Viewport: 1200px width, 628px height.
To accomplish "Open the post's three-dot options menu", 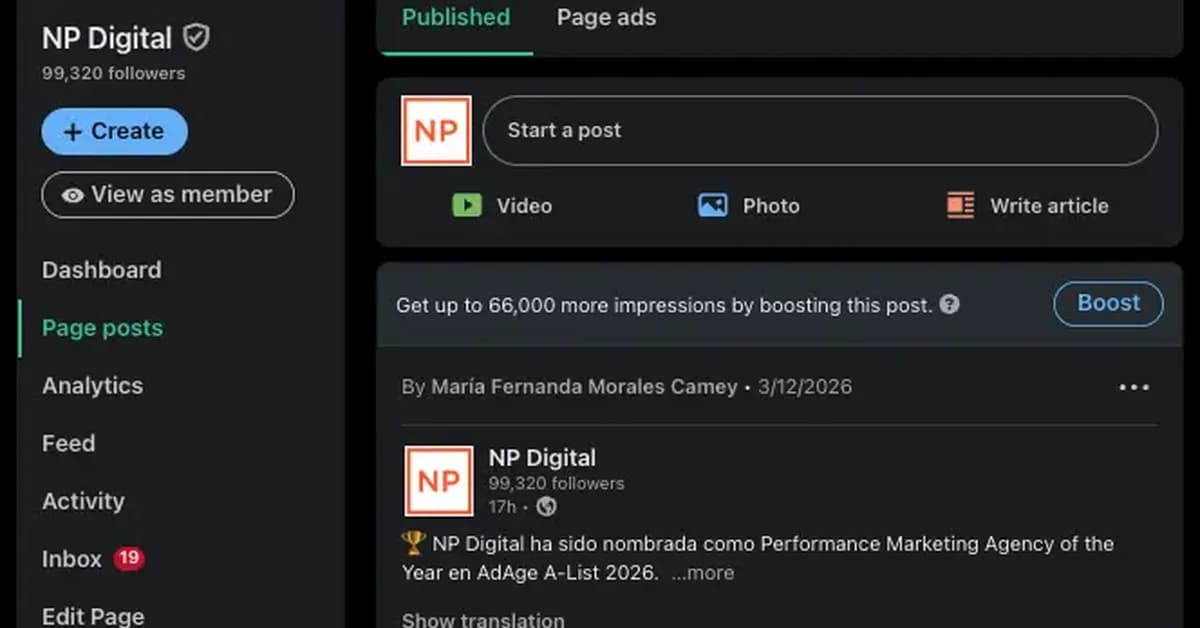I will [1134, 387].
